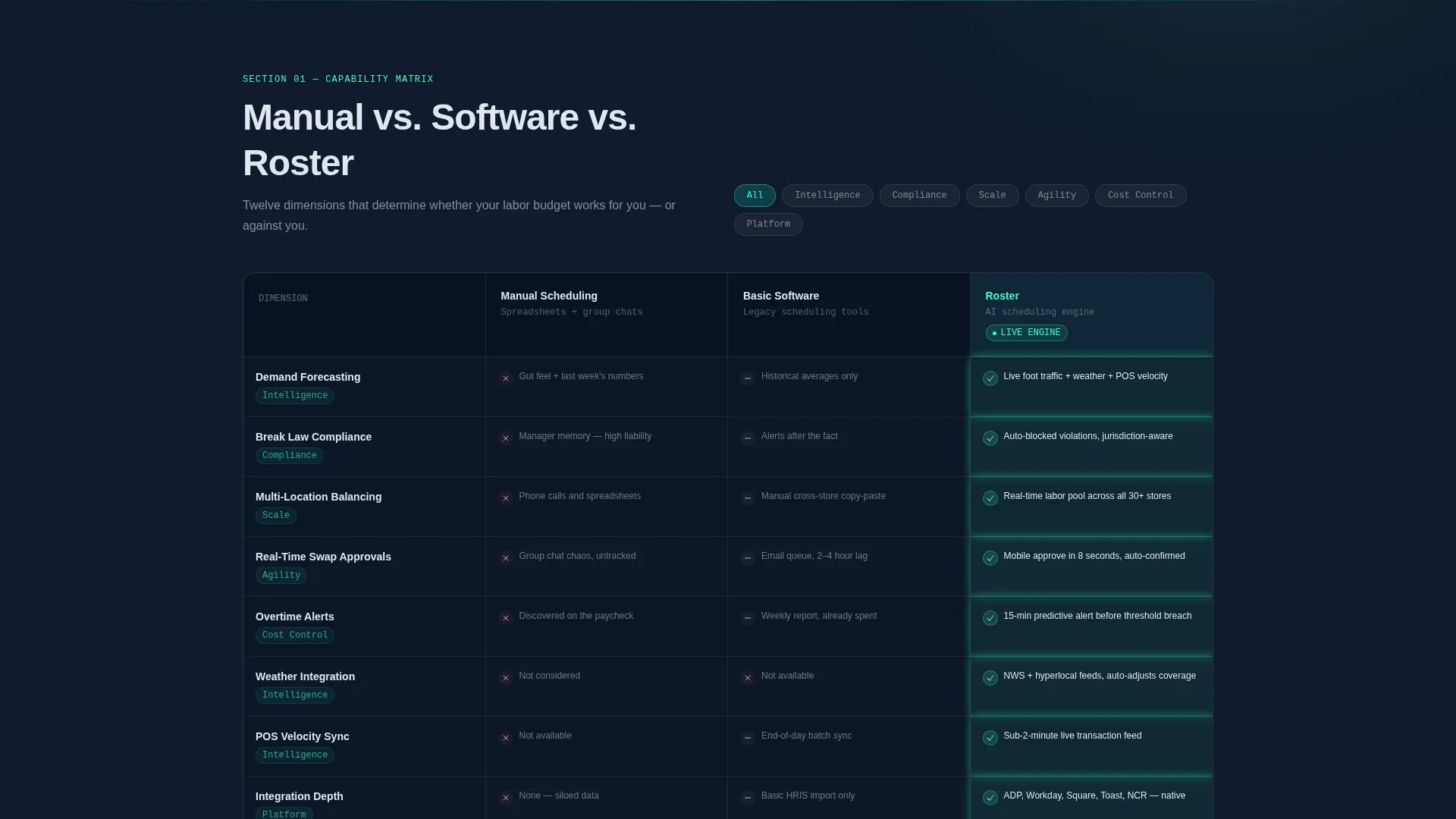Image resolution: width=1456 pixels, height=819 pixels.
Task: Click the X icon beside Not considered
Action: pyautogui.click(x=506, y=678)
